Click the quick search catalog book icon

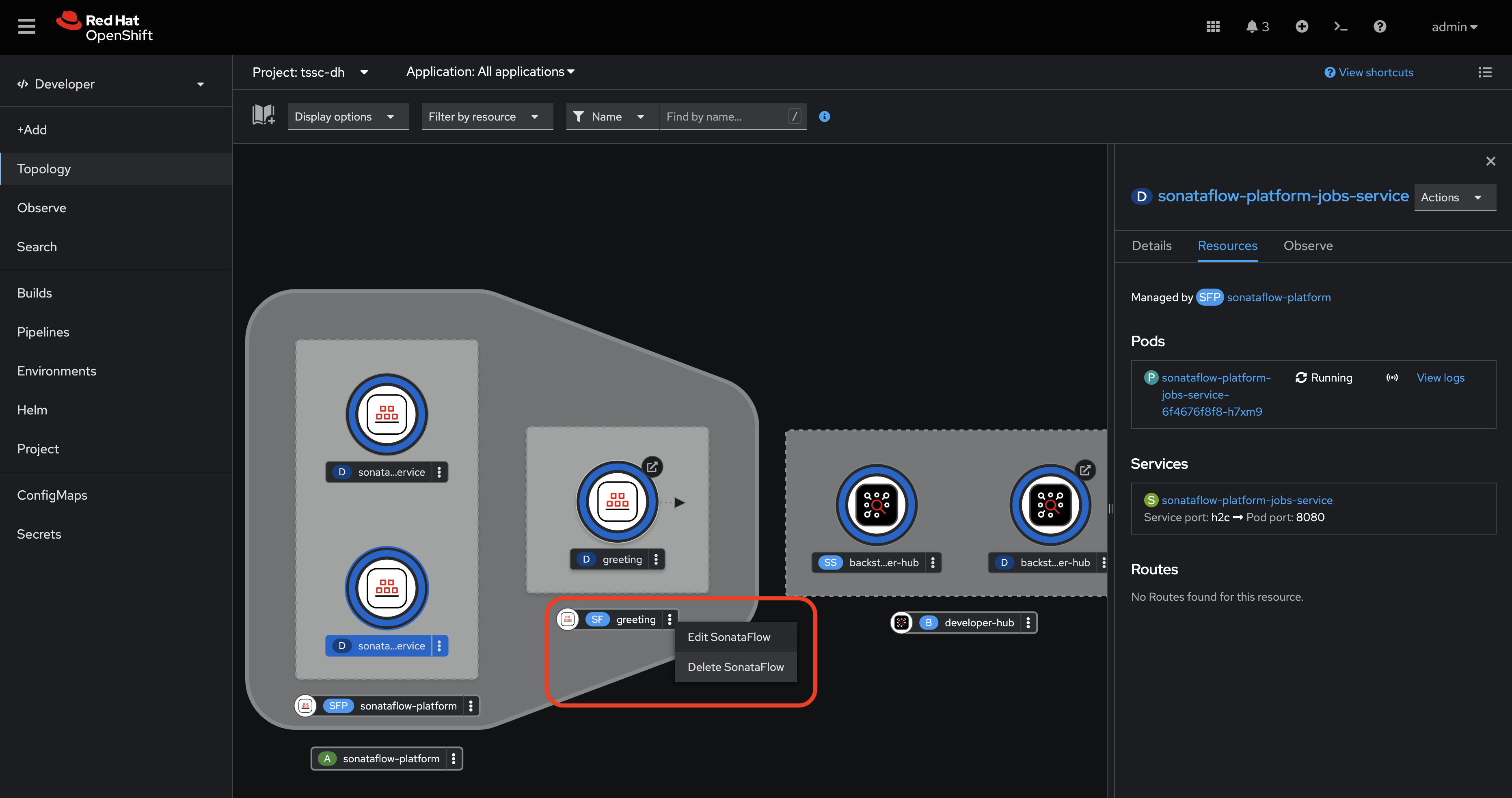click(264, 116)
